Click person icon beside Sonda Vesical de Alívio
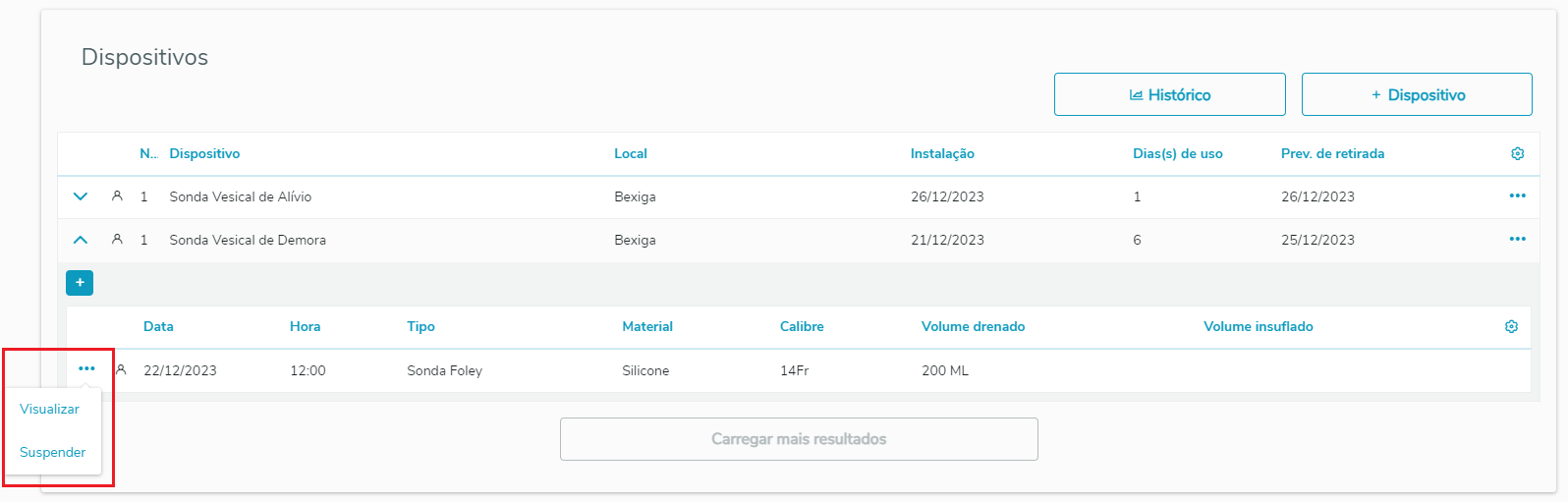Screen dimensions: 1568x502 pos(117,196)
